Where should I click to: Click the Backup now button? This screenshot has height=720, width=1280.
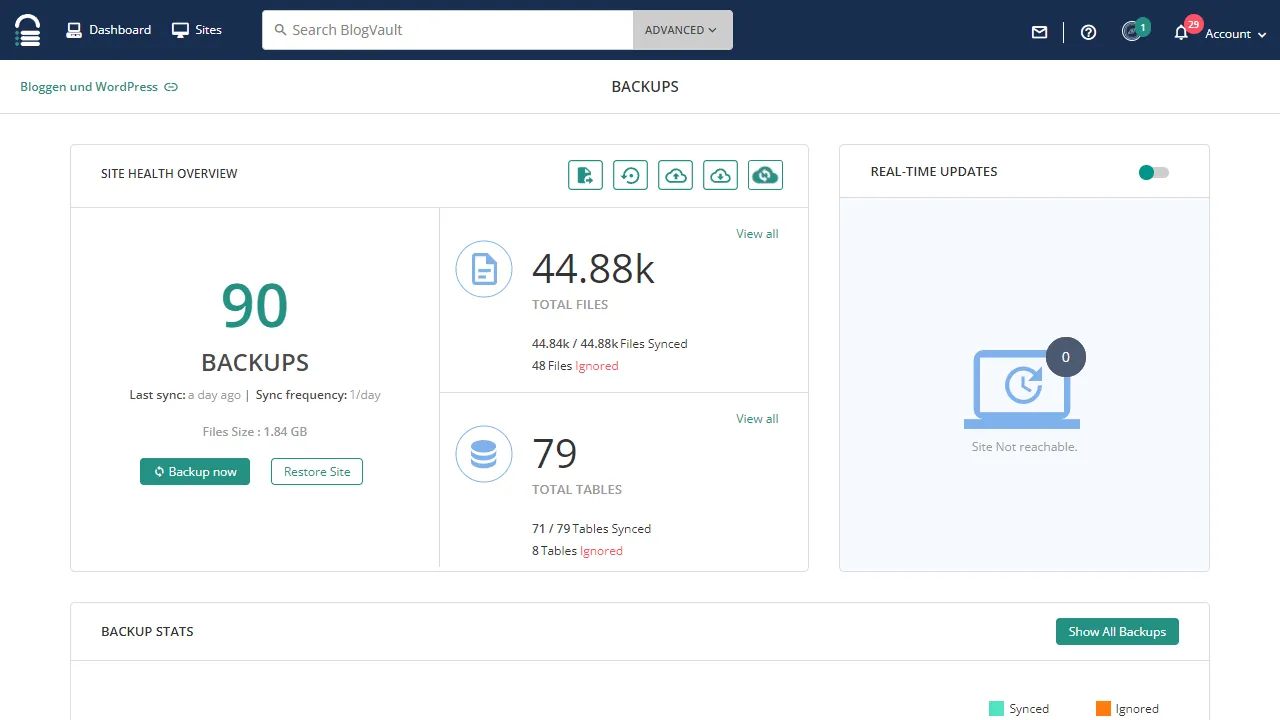click(x=195, y=472)
